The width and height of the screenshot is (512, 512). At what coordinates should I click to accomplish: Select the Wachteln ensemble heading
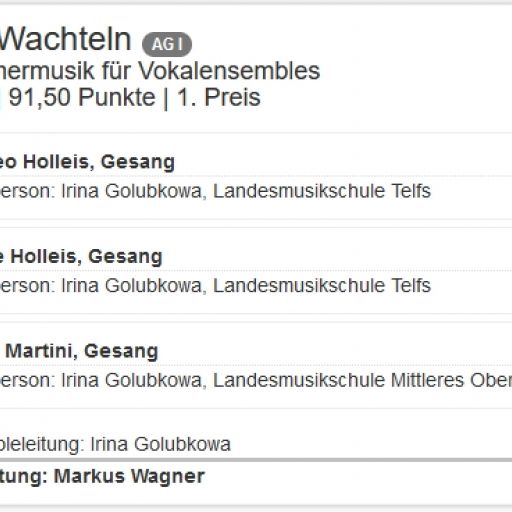[x=66, y=40]
